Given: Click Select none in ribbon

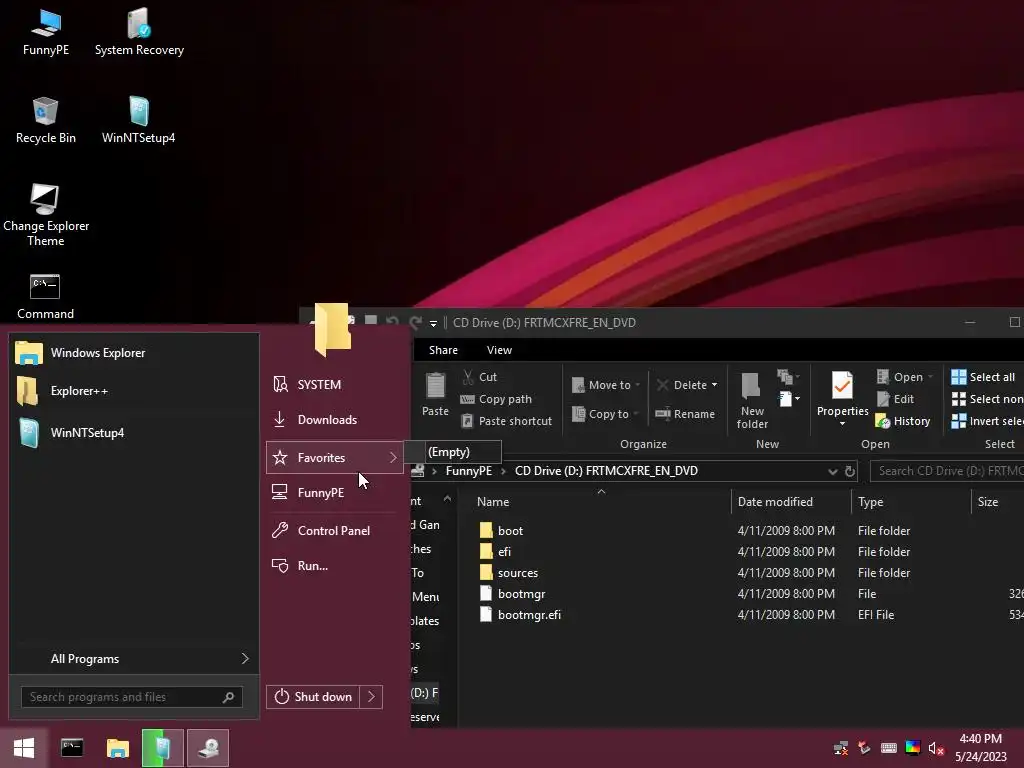Looking at the screenshot, I should [987, 399].
